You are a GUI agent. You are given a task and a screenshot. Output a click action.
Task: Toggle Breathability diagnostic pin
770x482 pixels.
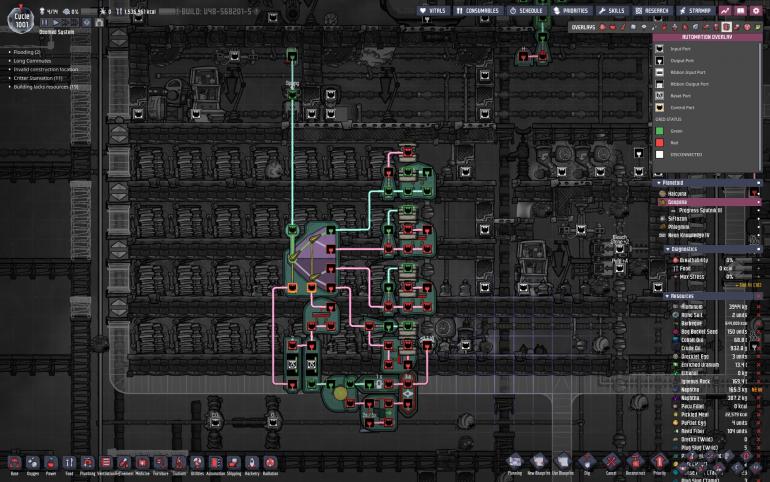(x=756, y=259)
